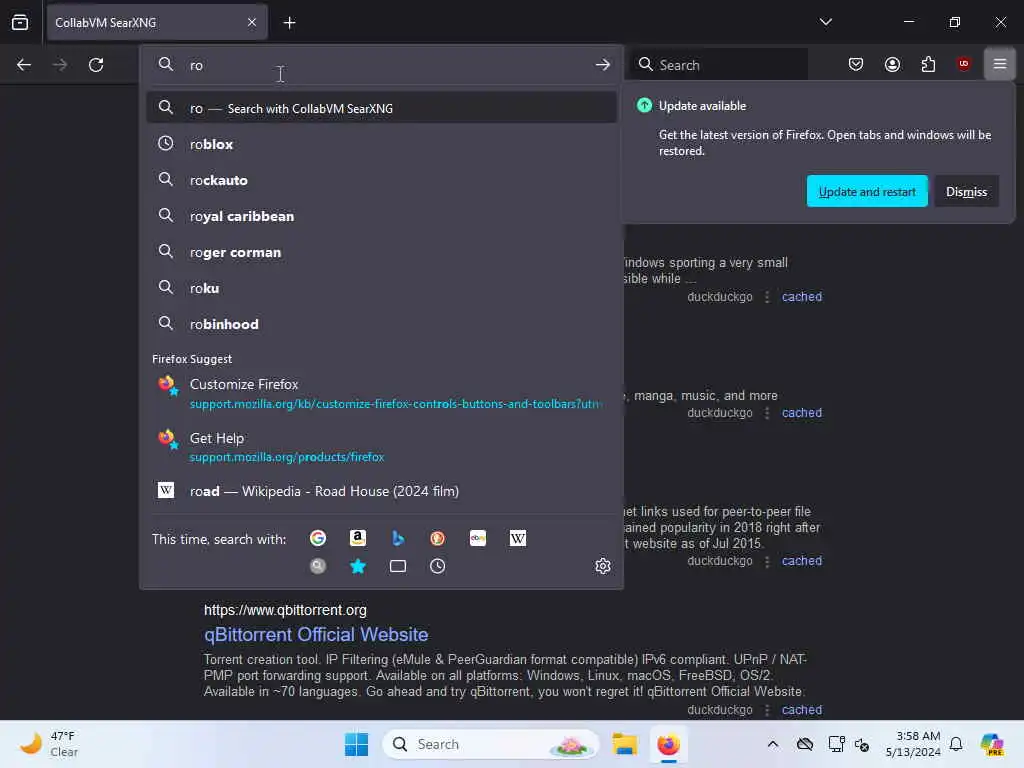Click the Go arrow in address bar
The height and width of the screenshot is (768, 1024).
coord(603,65)
